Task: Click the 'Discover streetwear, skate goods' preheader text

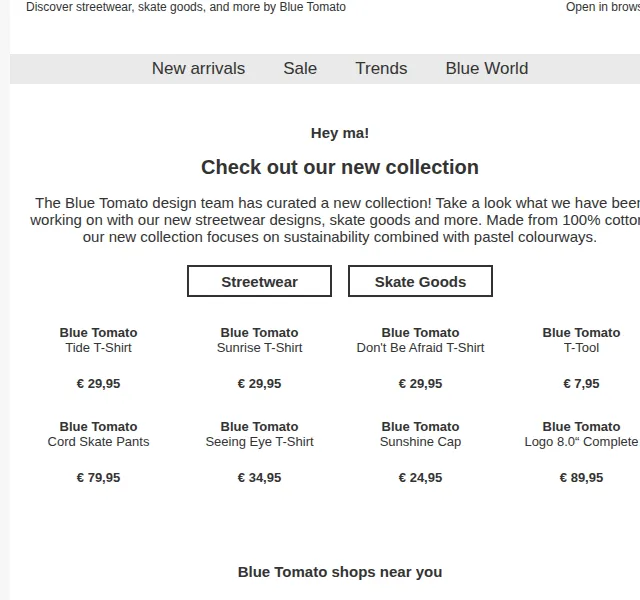Action: (186, 7)
